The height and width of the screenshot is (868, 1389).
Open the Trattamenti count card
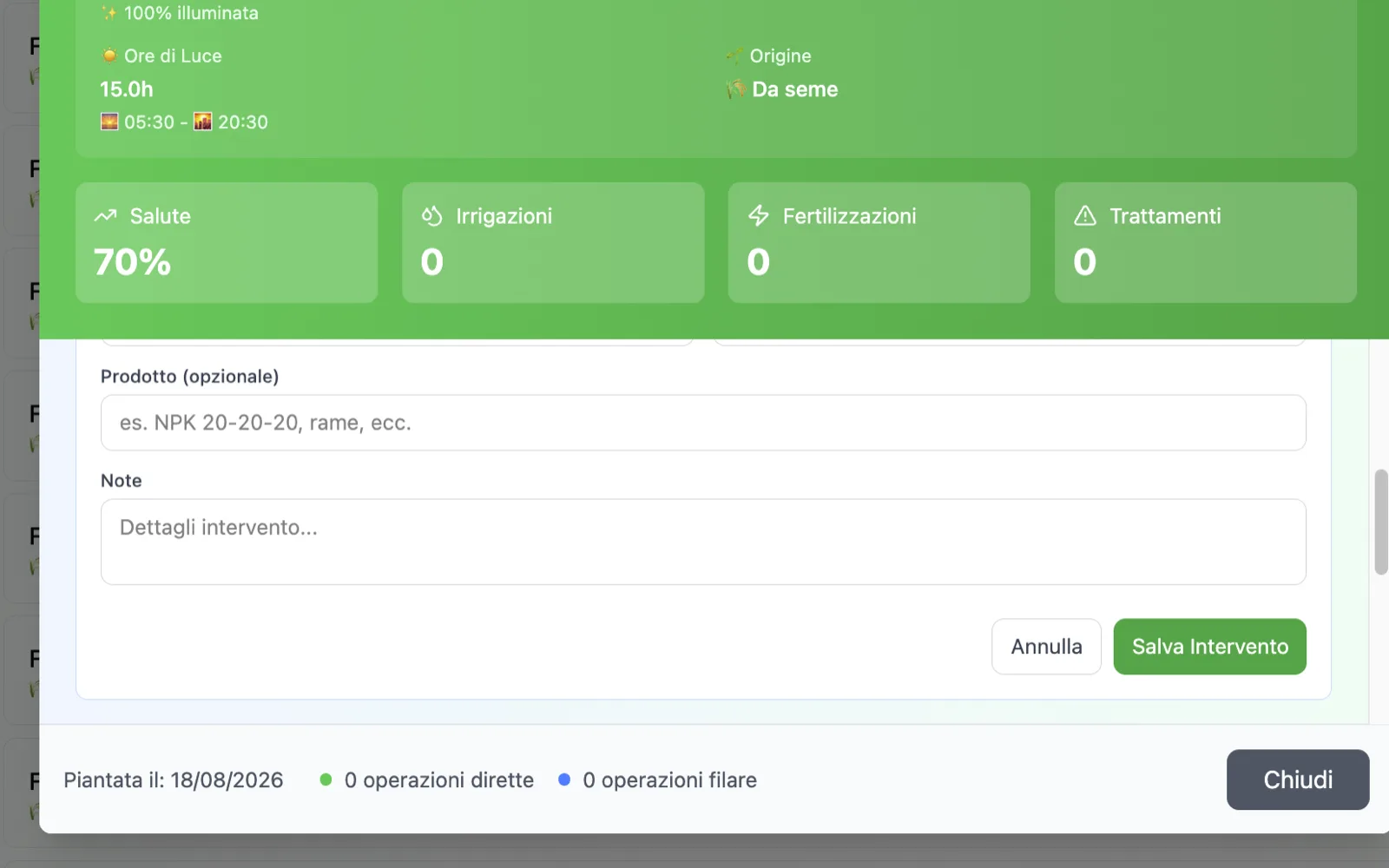point(1205,242)
